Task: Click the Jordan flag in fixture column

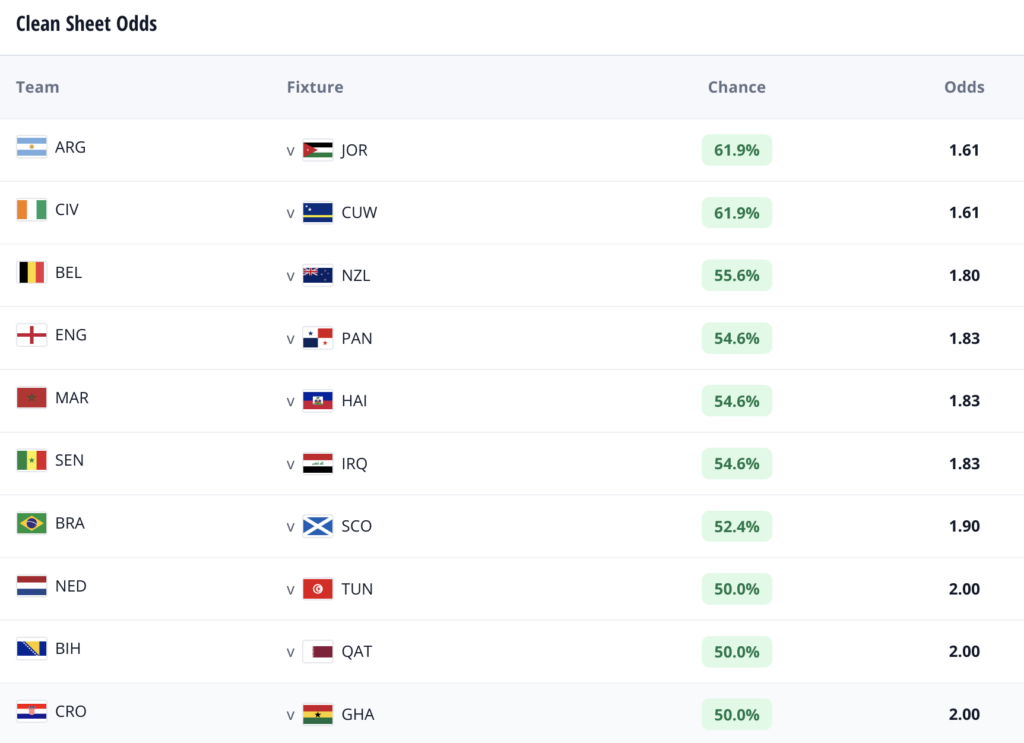Action: click(317, 150)
